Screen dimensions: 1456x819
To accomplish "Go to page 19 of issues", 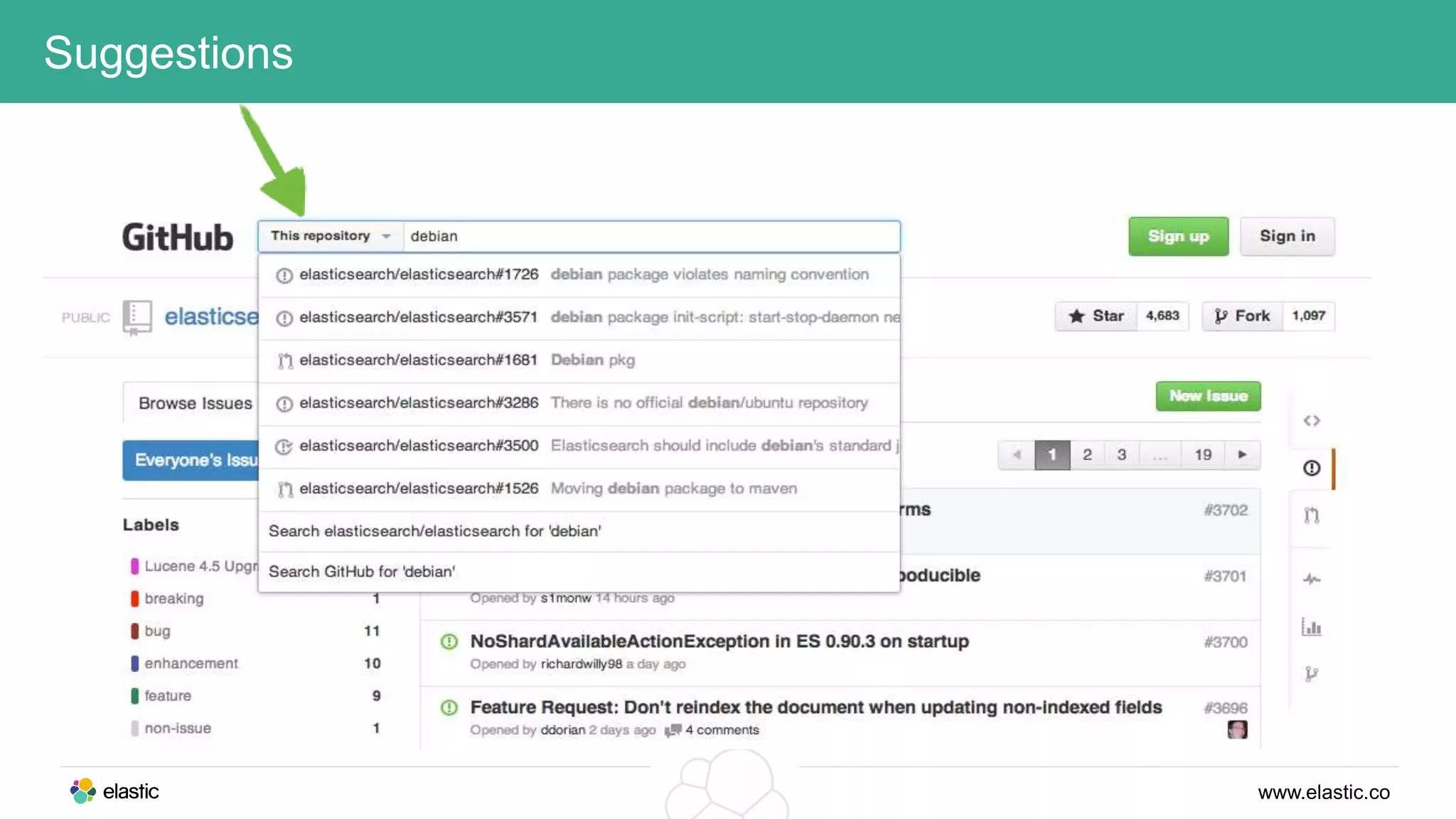I will tap(1203, 455).
